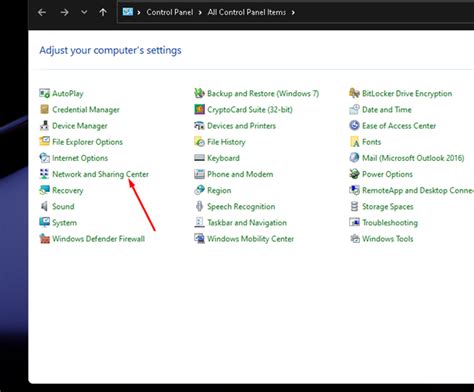Screen dimensions: 474x392
Task: Open Region link
Action: 219,190
